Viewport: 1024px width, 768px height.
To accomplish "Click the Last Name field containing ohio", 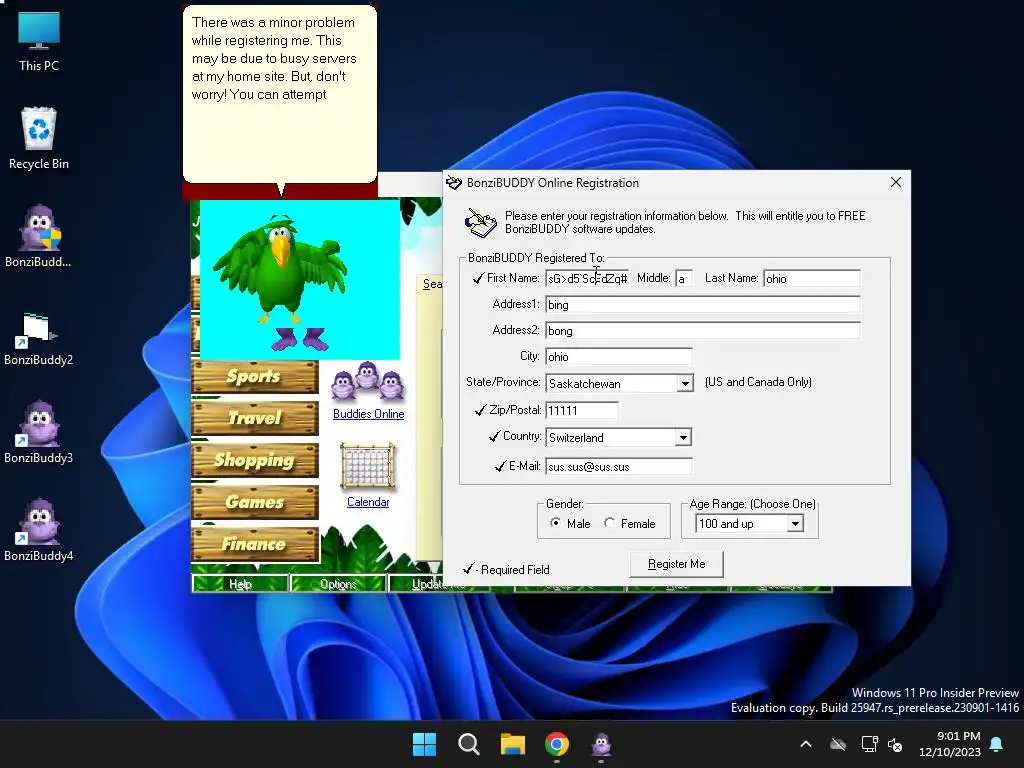I will click(812, 278).
